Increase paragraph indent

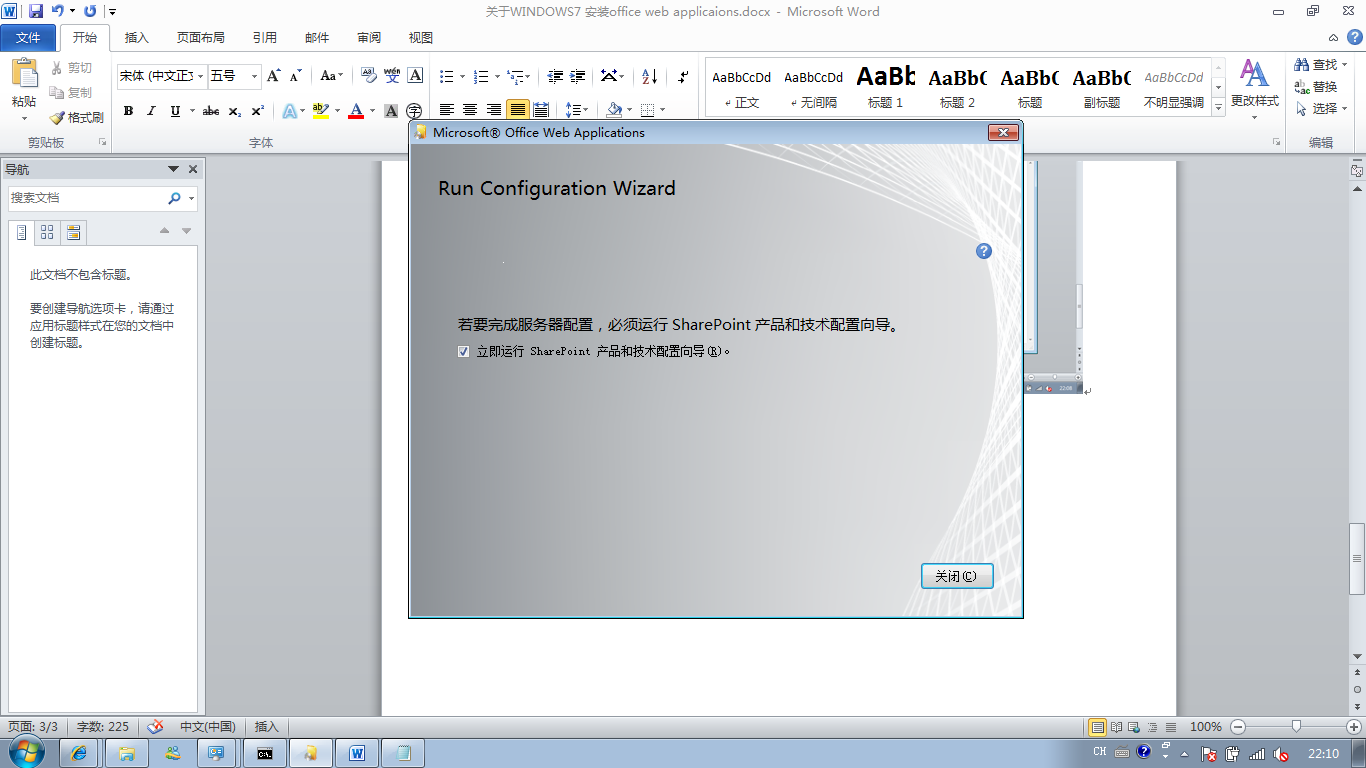578,76
